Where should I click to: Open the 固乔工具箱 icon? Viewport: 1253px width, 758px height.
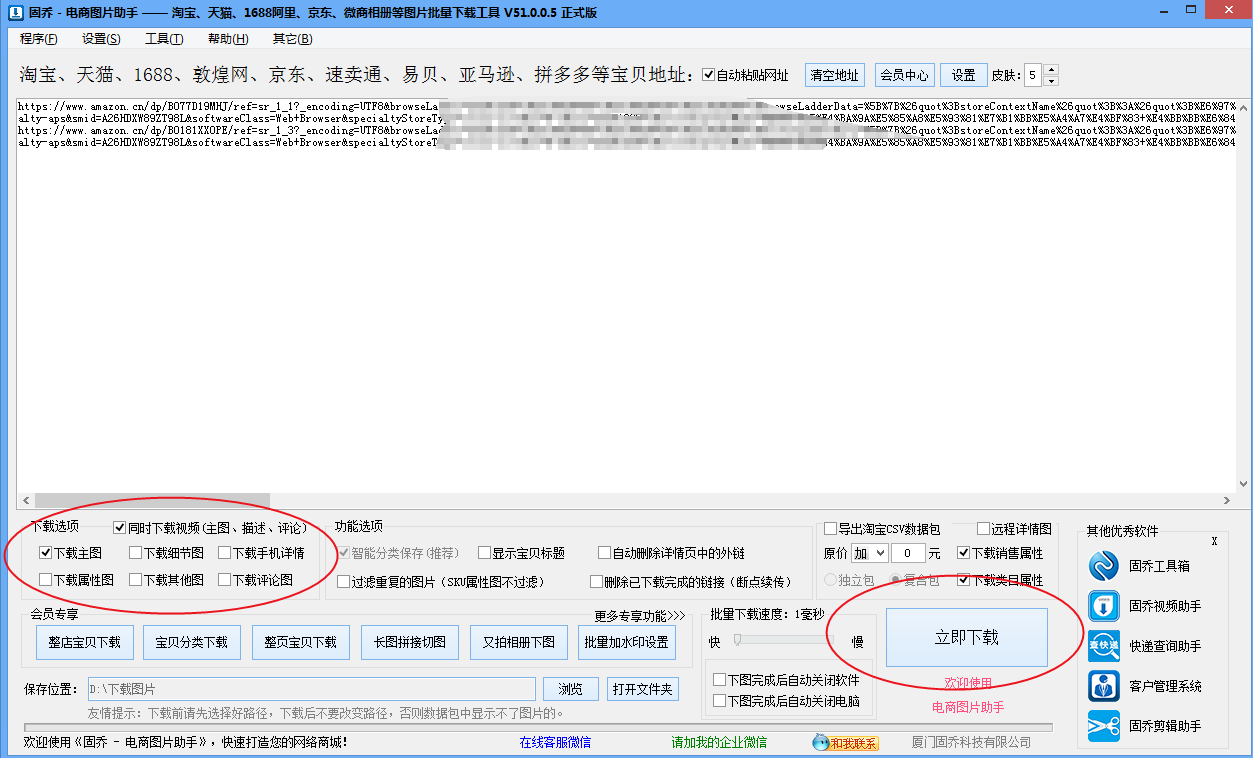(x=1104, y=566)
